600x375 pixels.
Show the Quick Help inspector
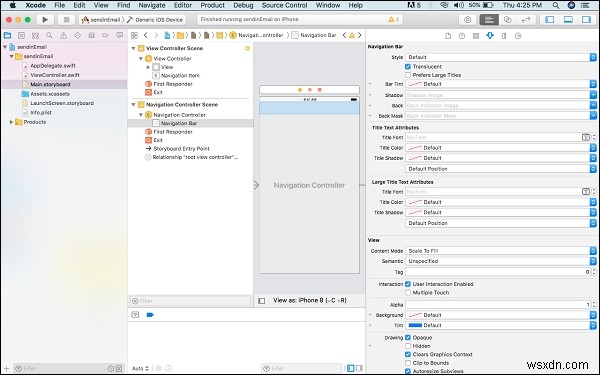462,36
